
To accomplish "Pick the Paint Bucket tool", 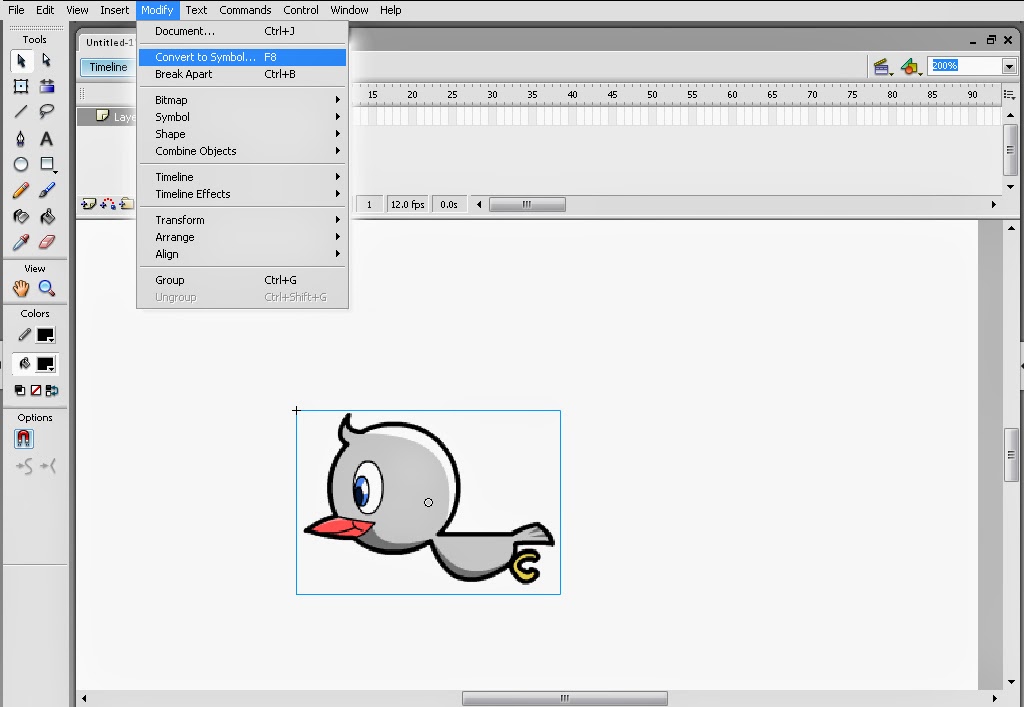I will tap(46, 216).
